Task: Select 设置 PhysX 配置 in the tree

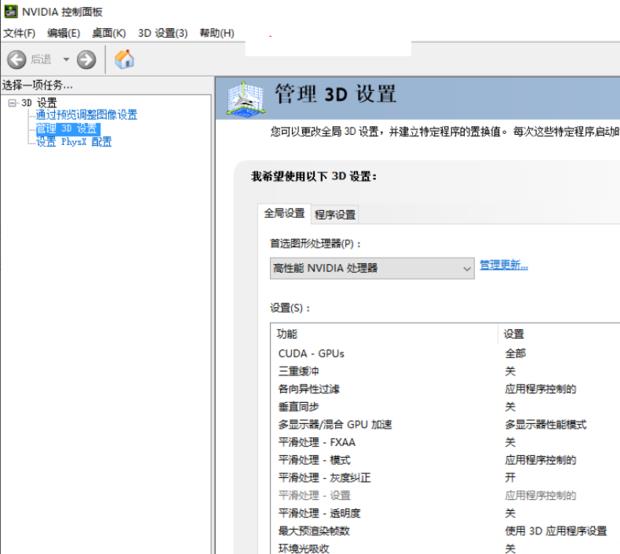Action: point(74,142)
